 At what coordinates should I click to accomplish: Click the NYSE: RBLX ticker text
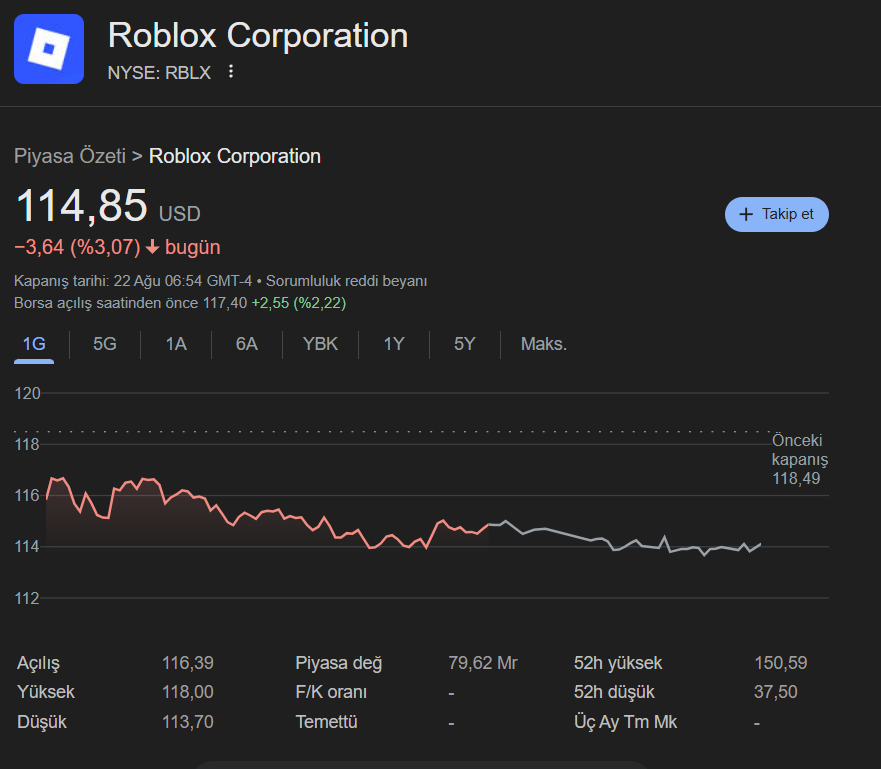click(159, 72)
